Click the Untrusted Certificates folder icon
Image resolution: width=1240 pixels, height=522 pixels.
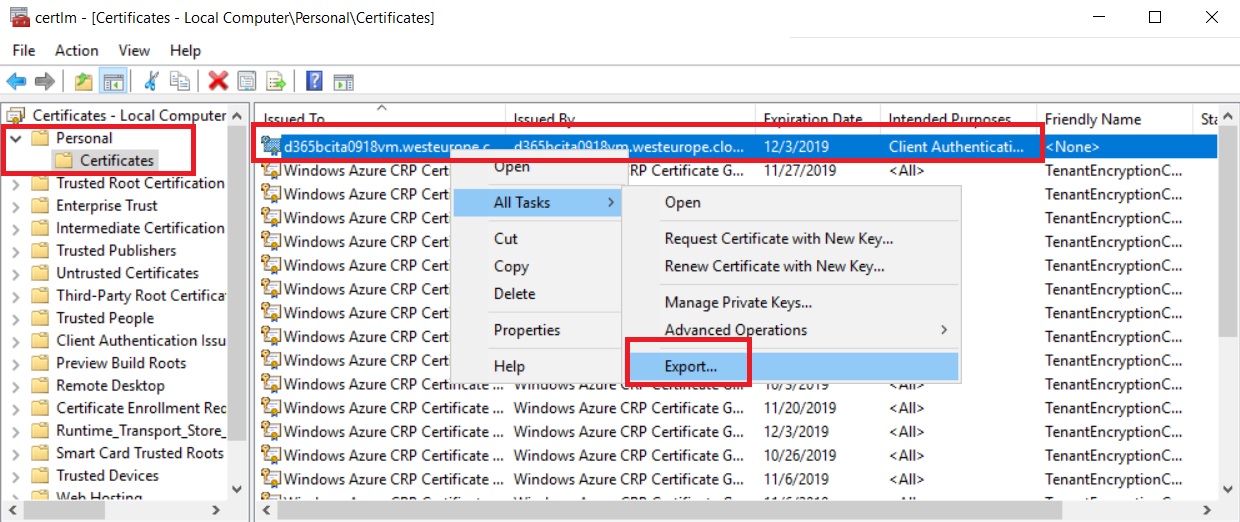[41, 273]
